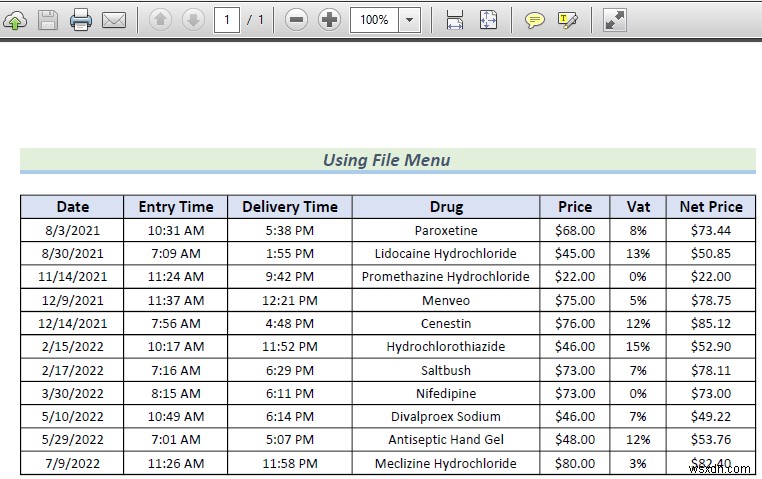
Task: Click the upload to cloud icon
Action: click(x=15, y=20)
